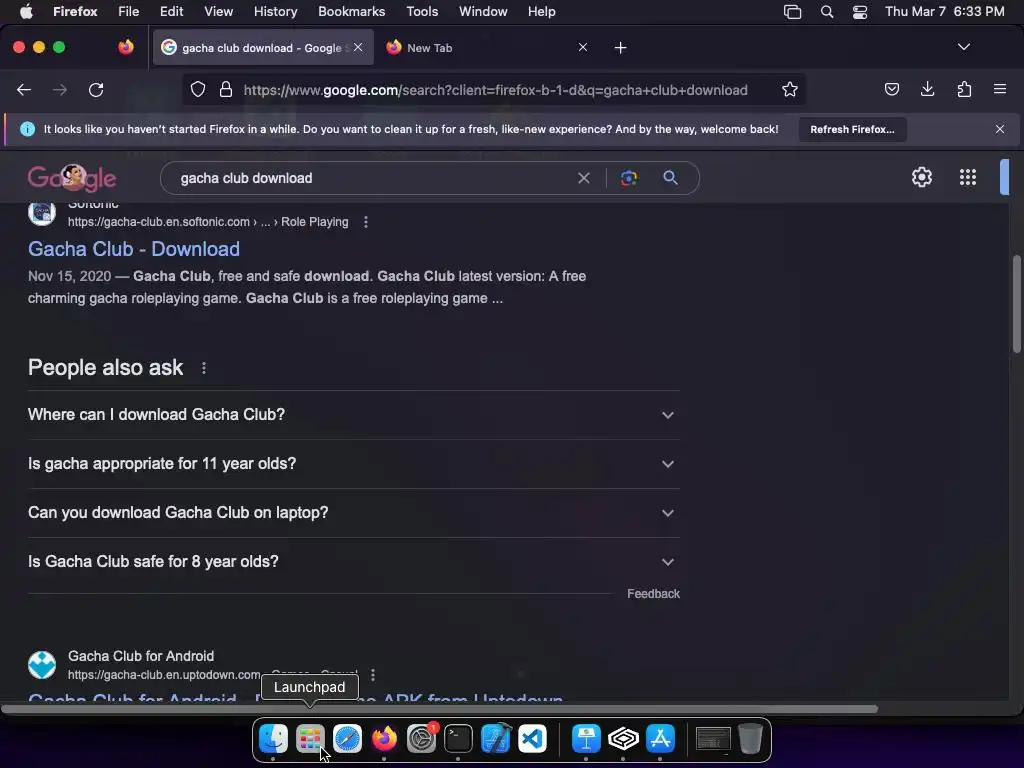1024x768 pixels.
Task: Open Xcode from the Dock
Action: coord(496,739)
